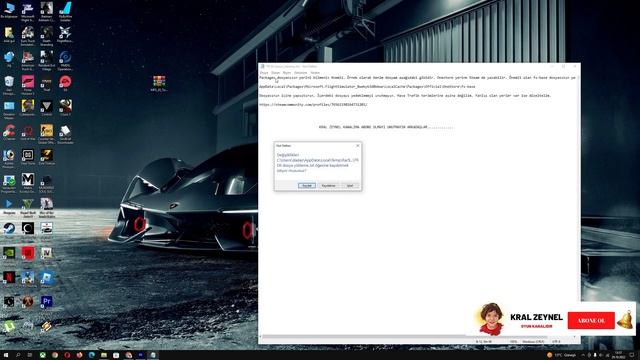Open Notepad Dosya menu
The width and height of the screenshot is (640, 360).
[x=264, y=73]
